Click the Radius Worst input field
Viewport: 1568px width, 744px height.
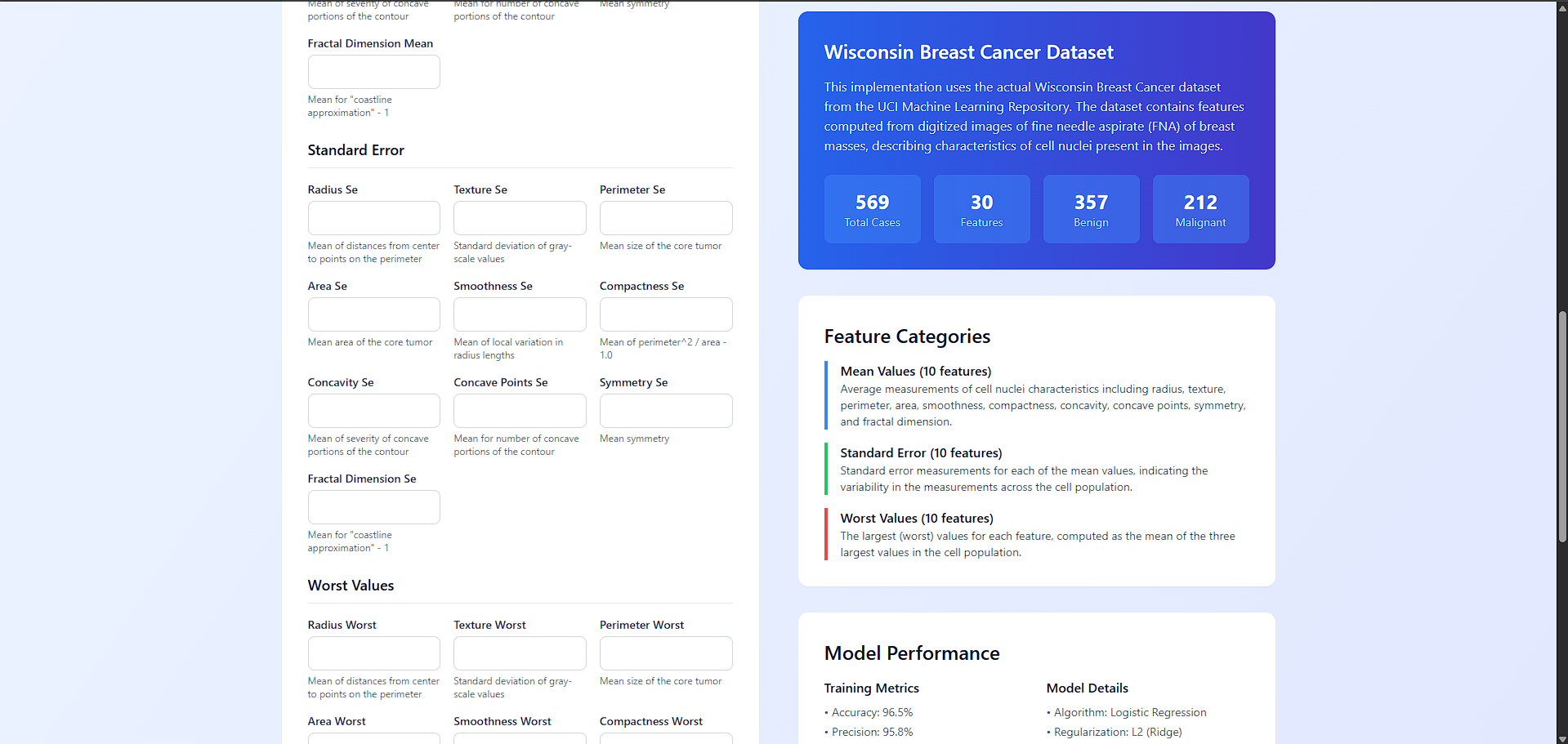point(373,653)
